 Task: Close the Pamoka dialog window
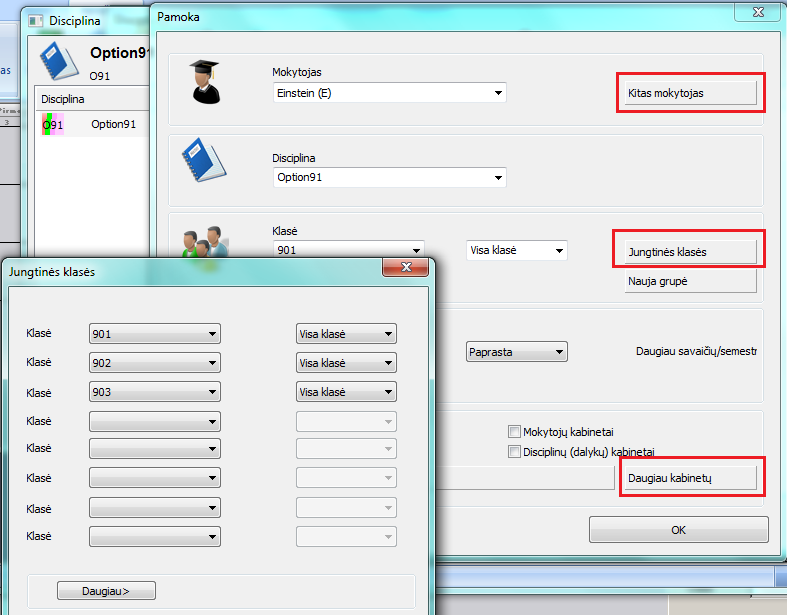click(752, 13)
